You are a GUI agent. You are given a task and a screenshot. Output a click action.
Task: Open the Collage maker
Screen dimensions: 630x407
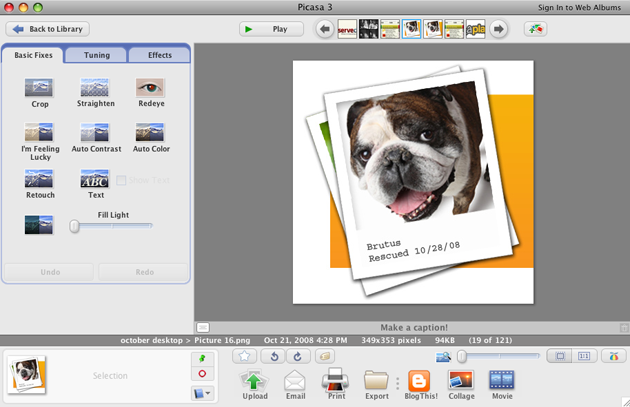[461, 380]
